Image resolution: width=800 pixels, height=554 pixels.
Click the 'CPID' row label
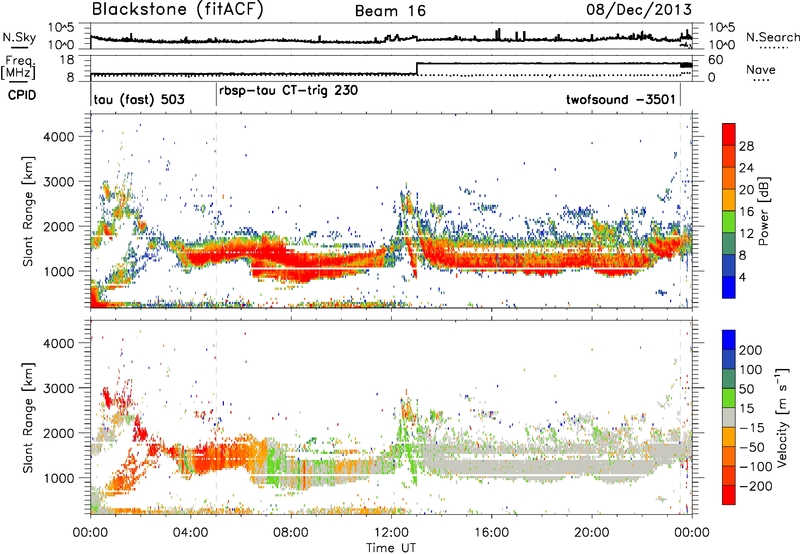pos(22,95)
